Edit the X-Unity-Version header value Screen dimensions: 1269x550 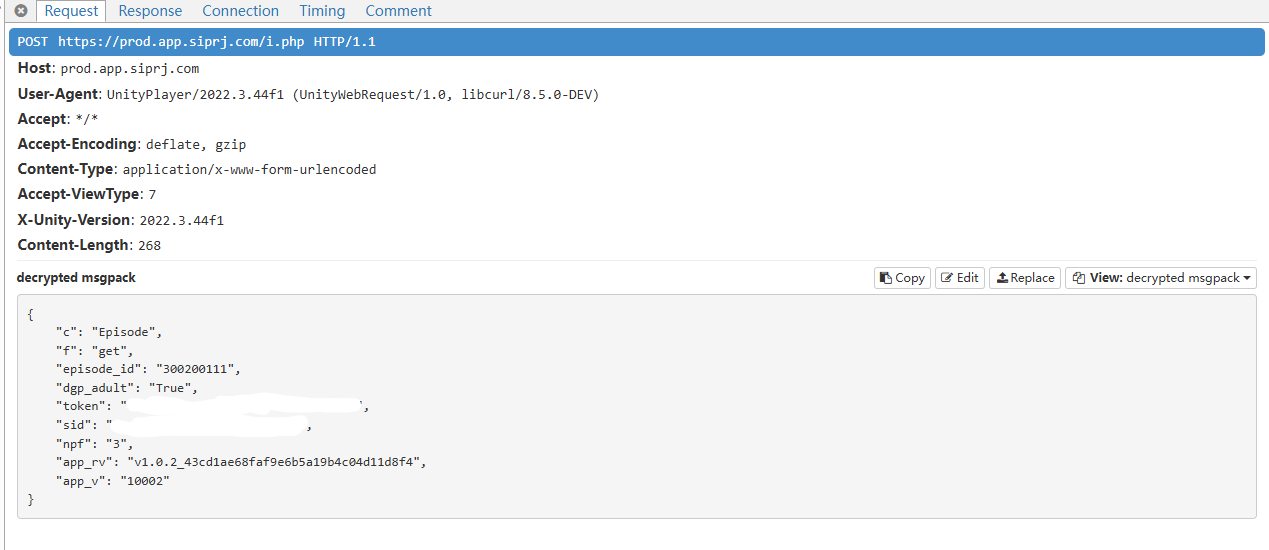(x=182, y=220)
